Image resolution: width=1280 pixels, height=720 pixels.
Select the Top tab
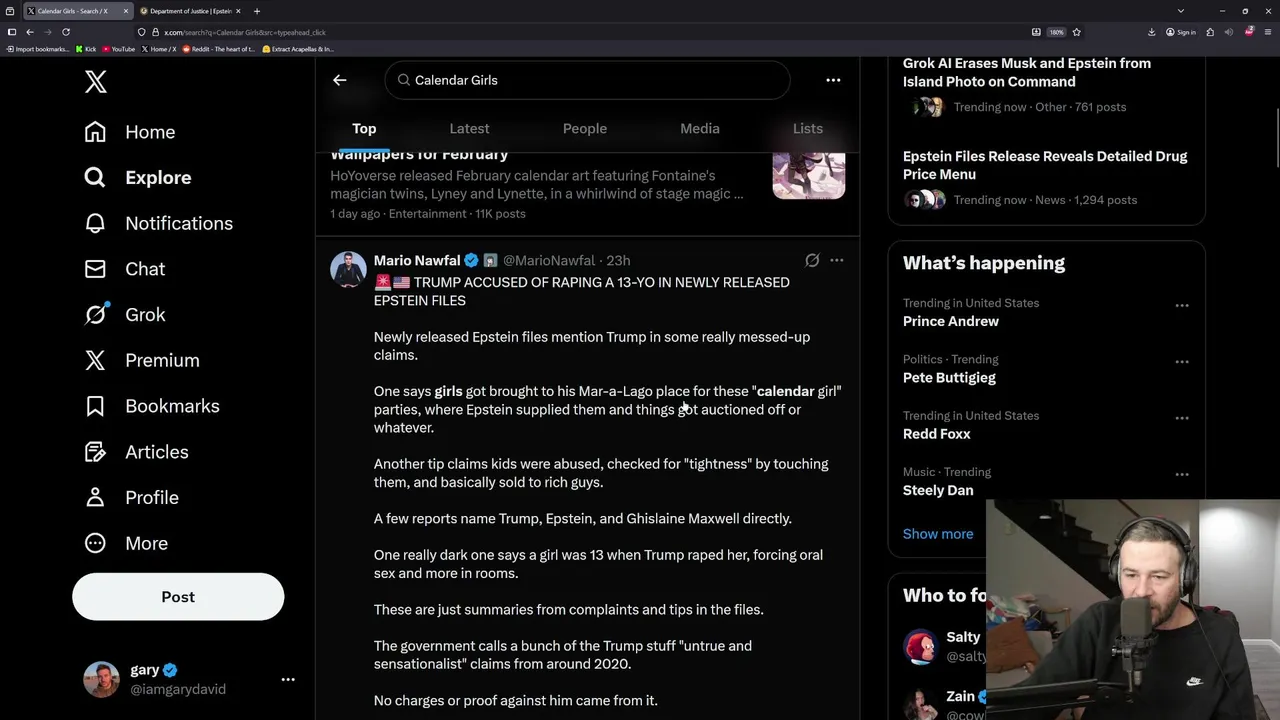click(x=364, y=129)
